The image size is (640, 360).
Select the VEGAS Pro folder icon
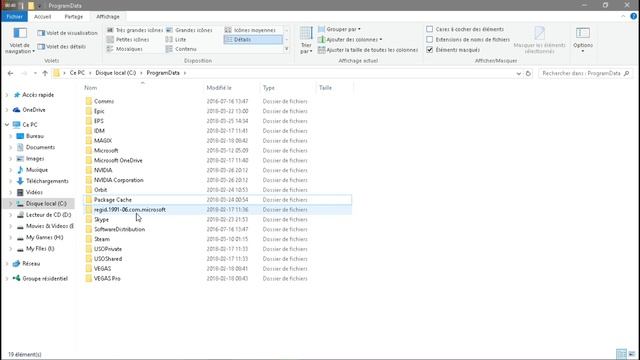click(x=89, y=278)
